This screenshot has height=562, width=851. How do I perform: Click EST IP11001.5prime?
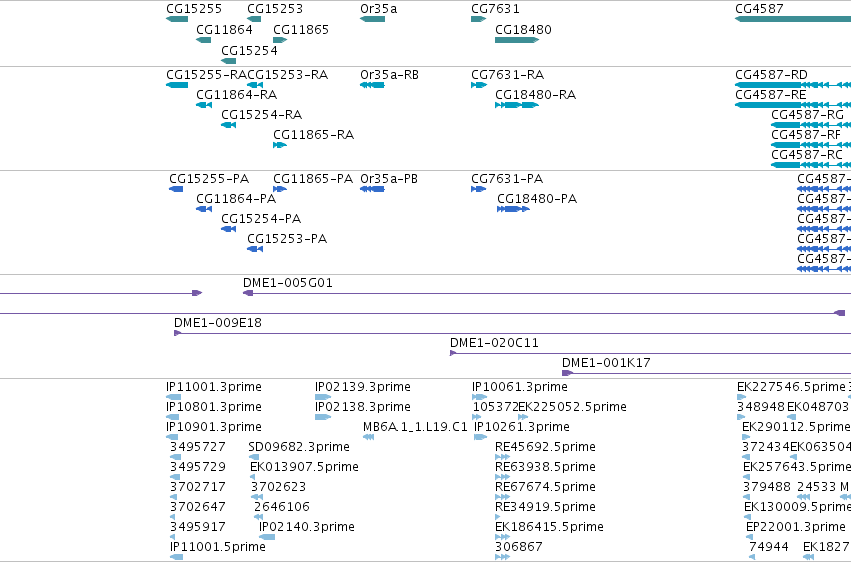coord(218,547)
